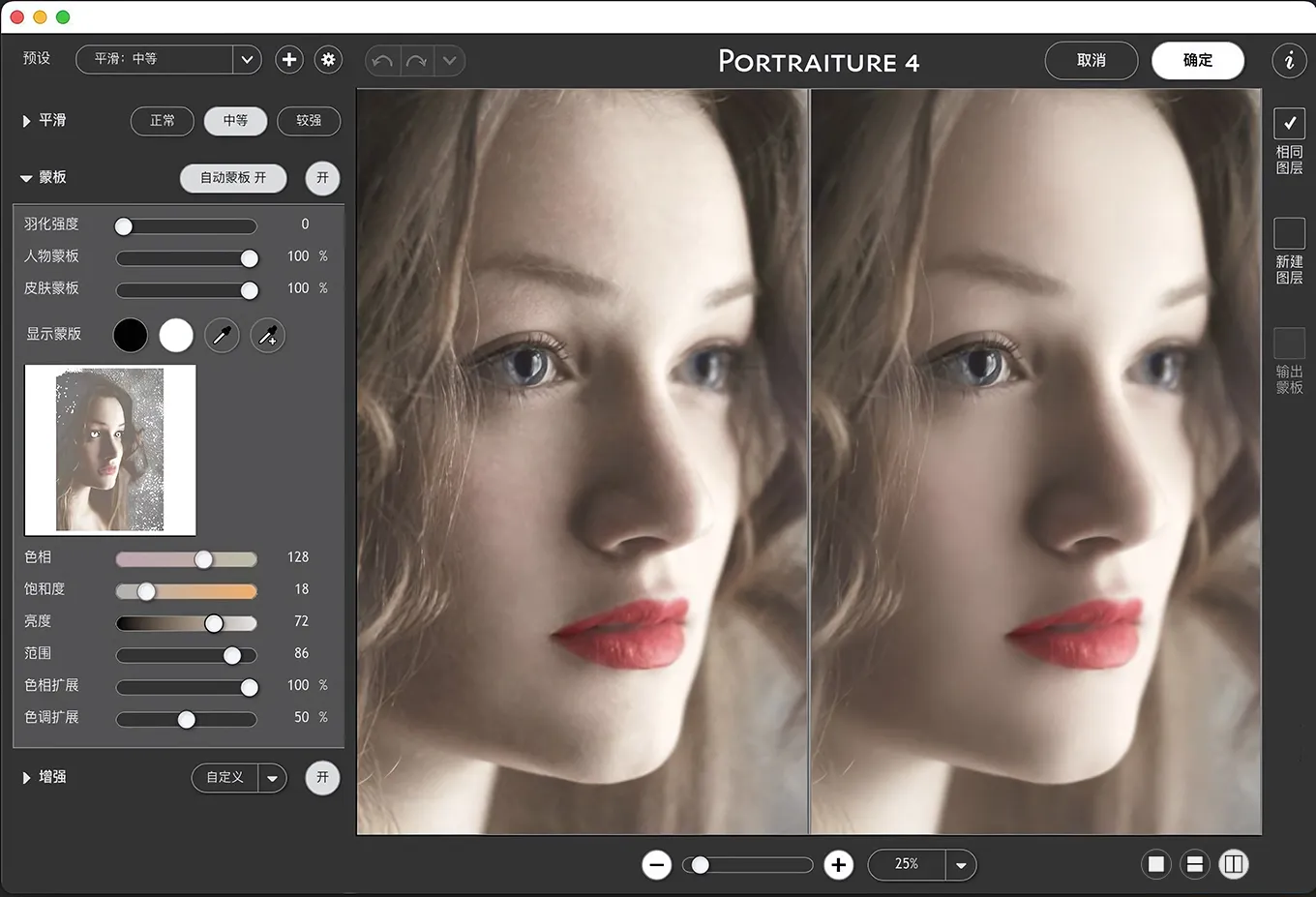Select the 正常 smoothing option
1316x897 pixels.
[x=163, y=121]
